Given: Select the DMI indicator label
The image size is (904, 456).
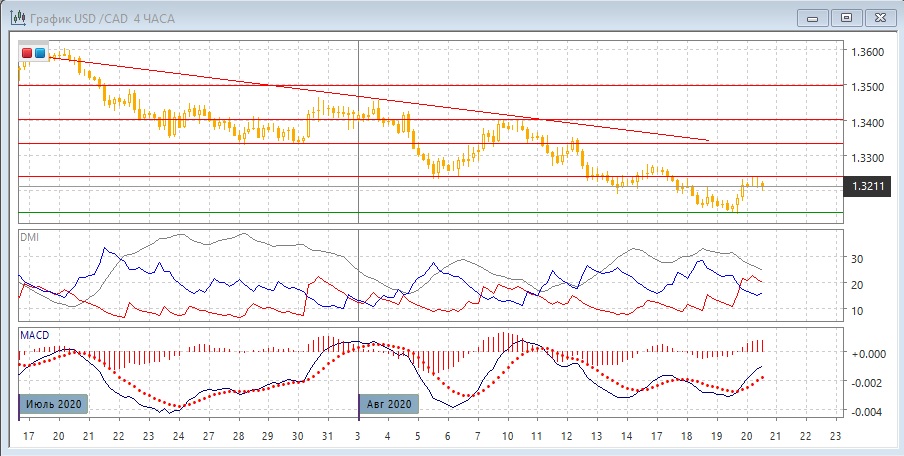Looking at the screenshot, I should [33, 237].
